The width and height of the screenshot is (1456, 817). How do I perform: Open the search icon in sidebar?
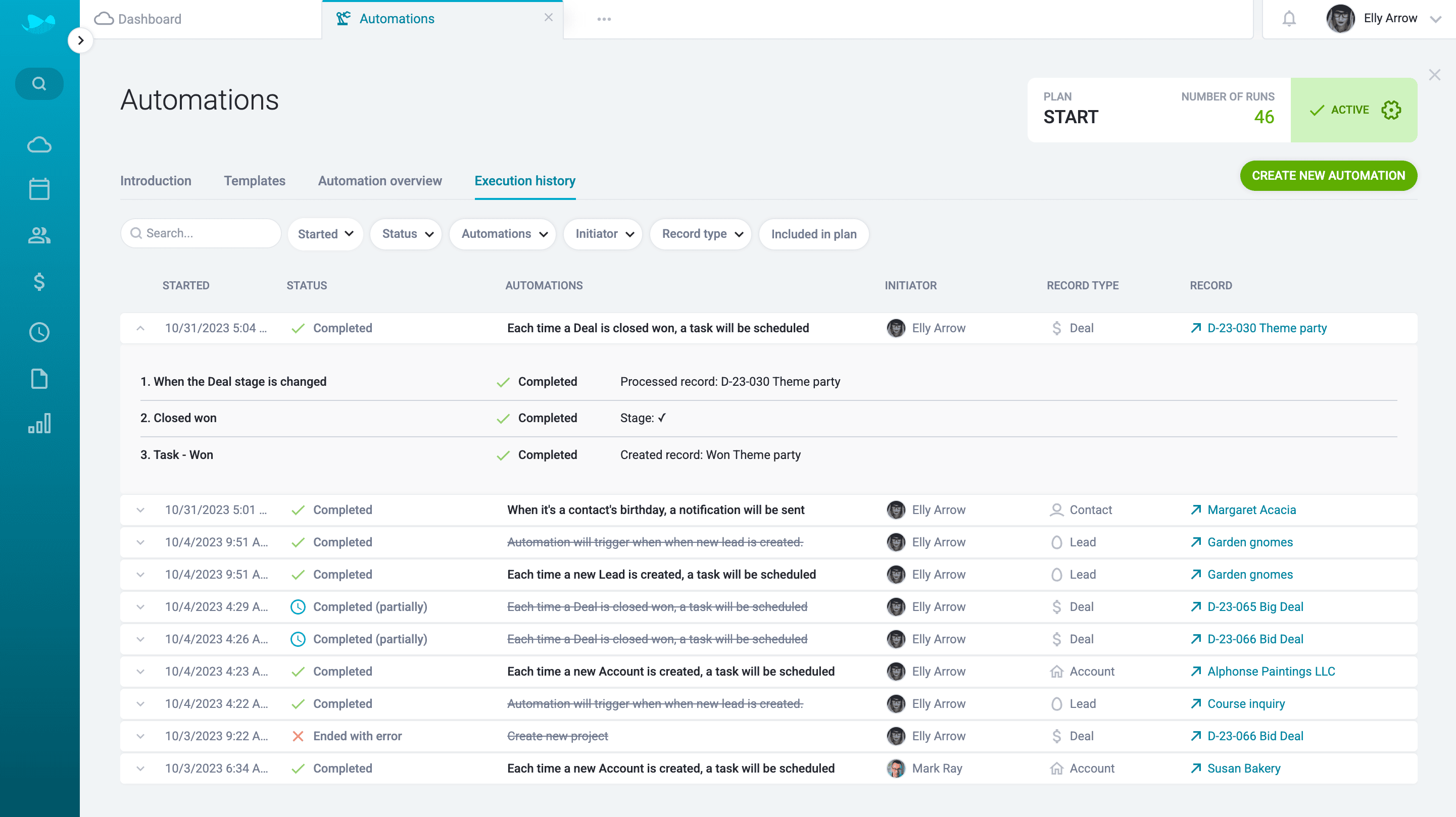point(39,84)
